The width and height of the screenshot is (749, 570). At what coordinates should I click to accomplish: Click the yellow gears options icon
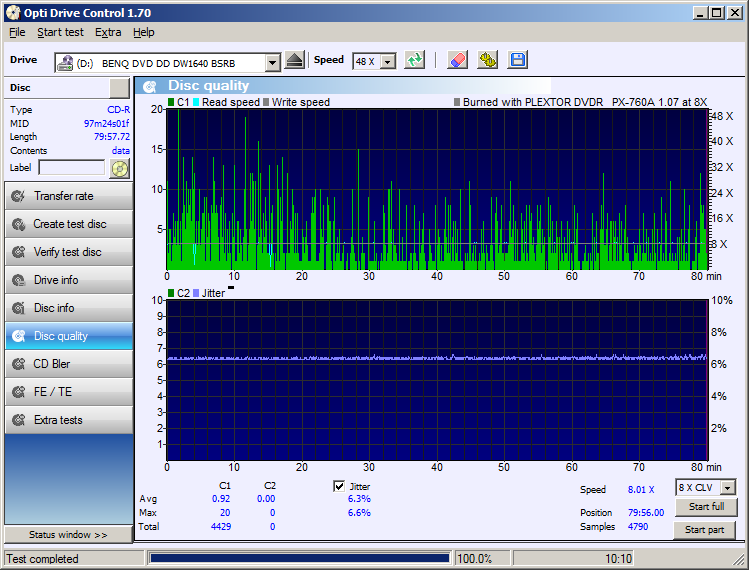[x=488, y=60]
